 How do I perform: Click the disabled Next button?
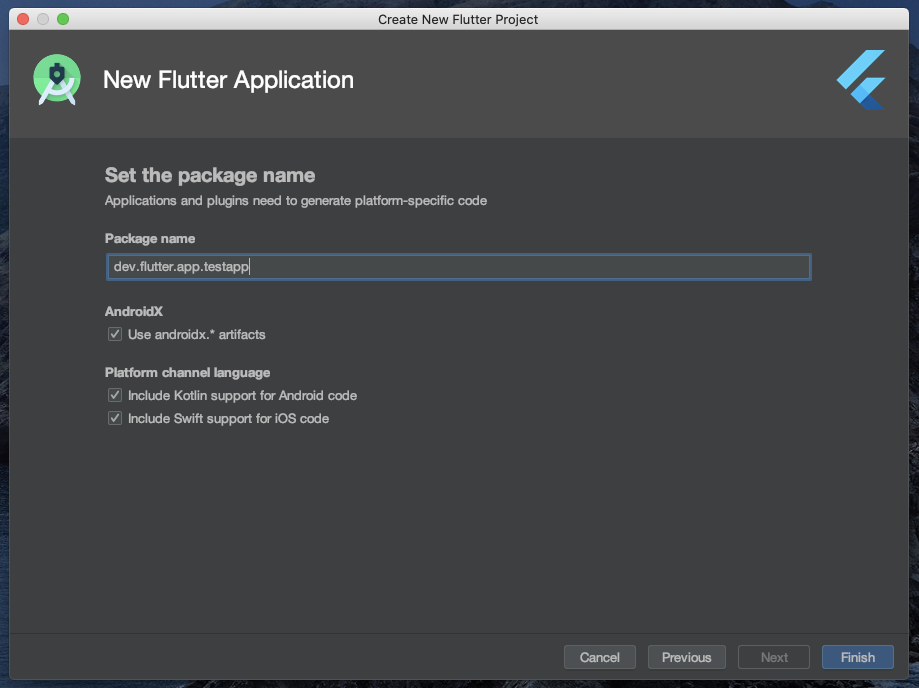coord(774,657)
